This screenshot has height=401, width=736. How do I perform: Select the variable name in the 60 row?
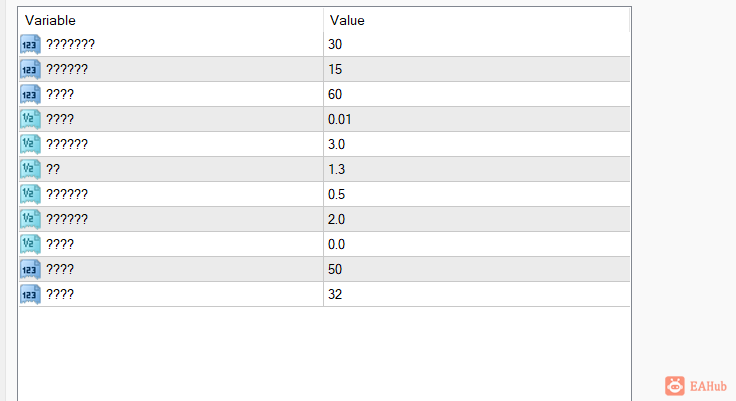click(60, 94)
